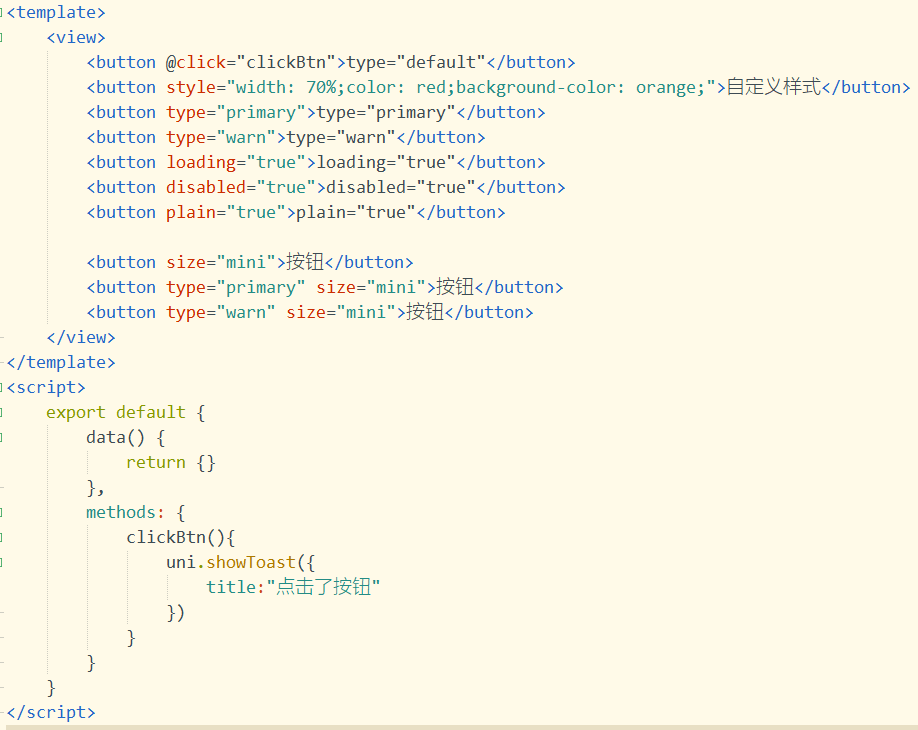Click the line starting with <button type="warn">type
This screenshot has width=918, height=730.
[x=286, y=138]
